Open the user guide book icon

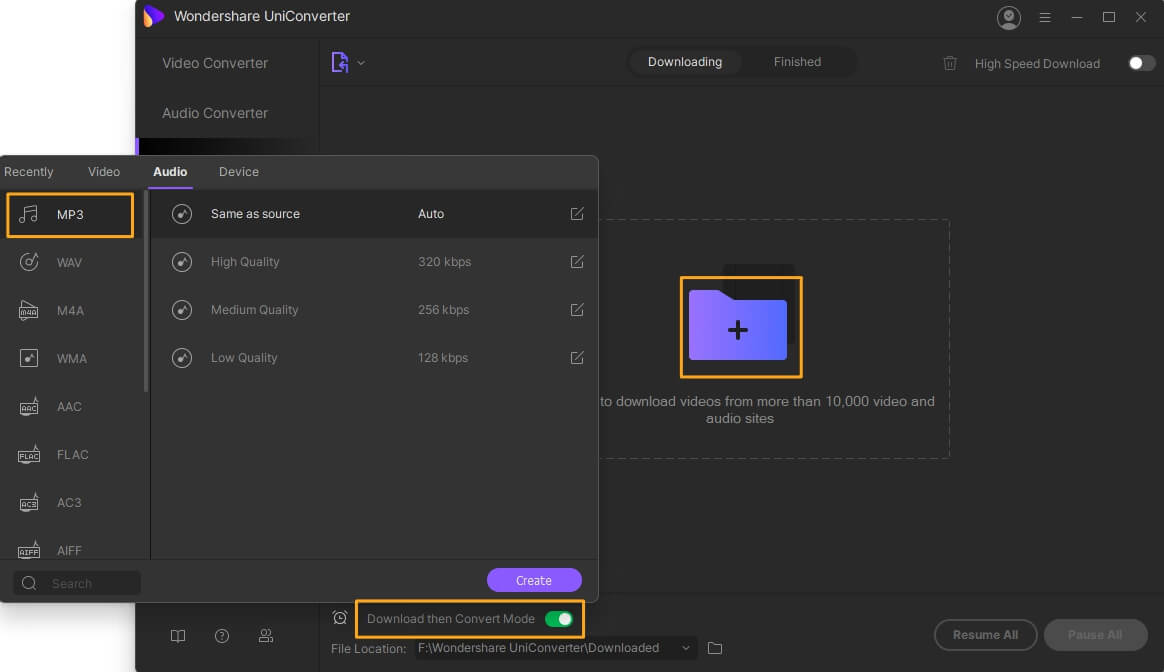pos(178,636)
